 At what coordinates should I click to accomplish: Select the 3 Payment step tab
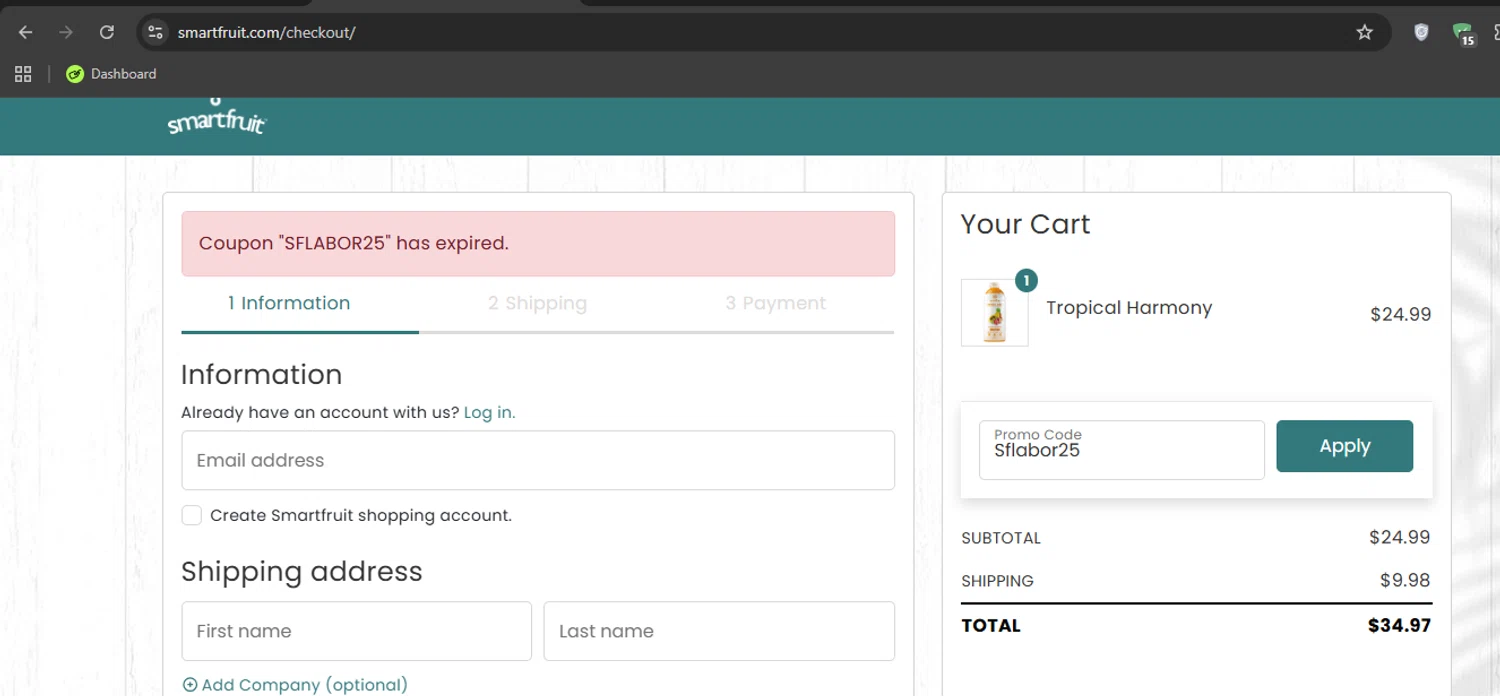775,303
